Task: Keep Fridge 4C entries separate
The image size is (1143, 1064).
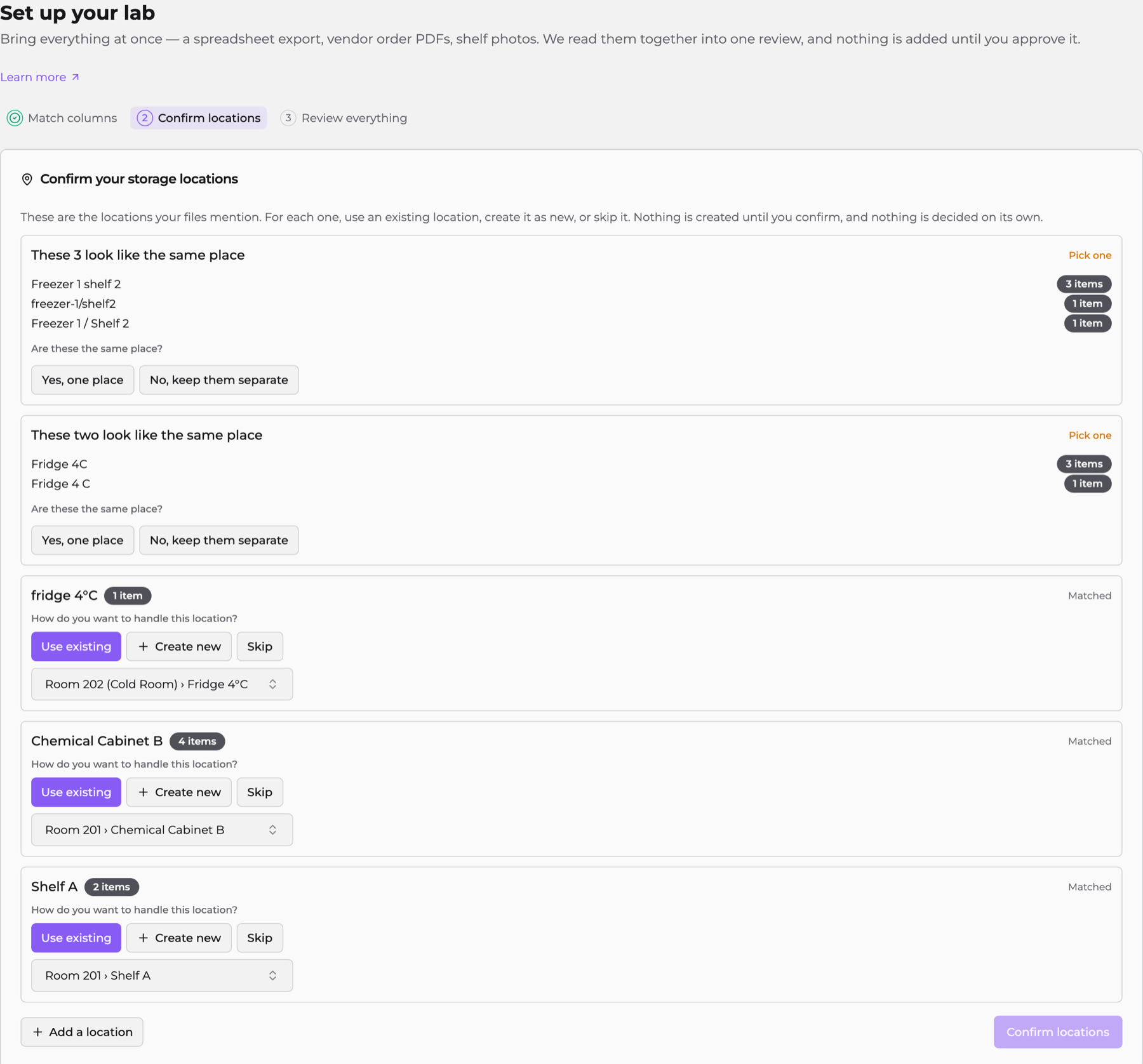Action: [x=219, y=541]
